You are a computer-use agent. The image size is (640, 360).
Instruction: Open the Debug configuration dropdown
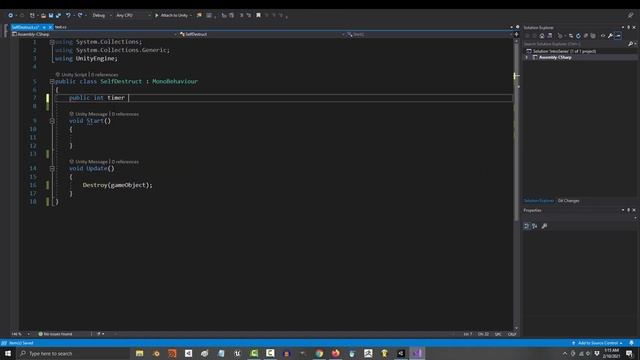[x=101, y=15]
